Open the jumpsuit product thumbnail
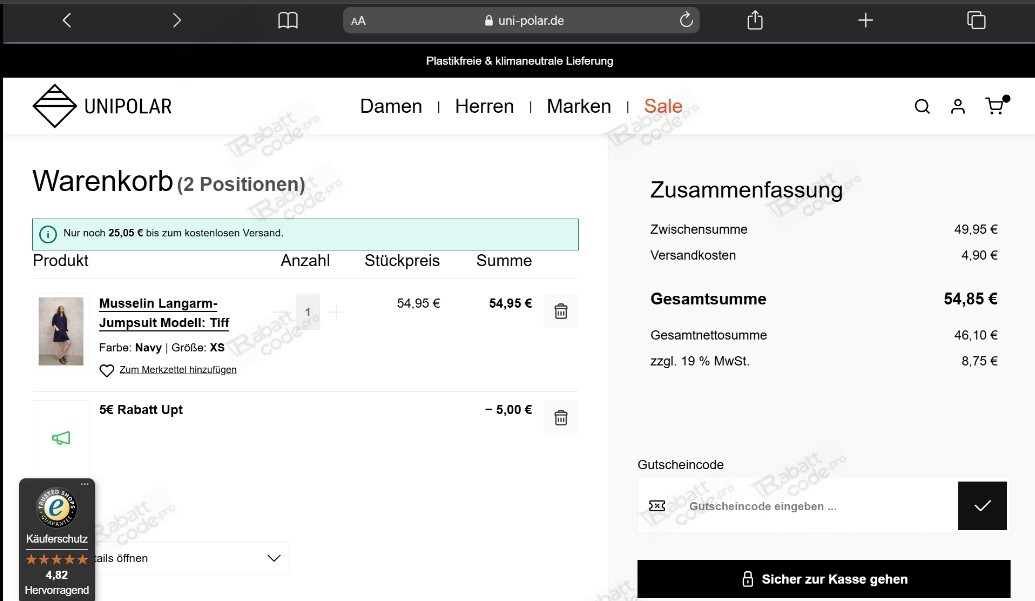Image resolution: width=1035 pixels, height=601 pixels. point(61,331)
